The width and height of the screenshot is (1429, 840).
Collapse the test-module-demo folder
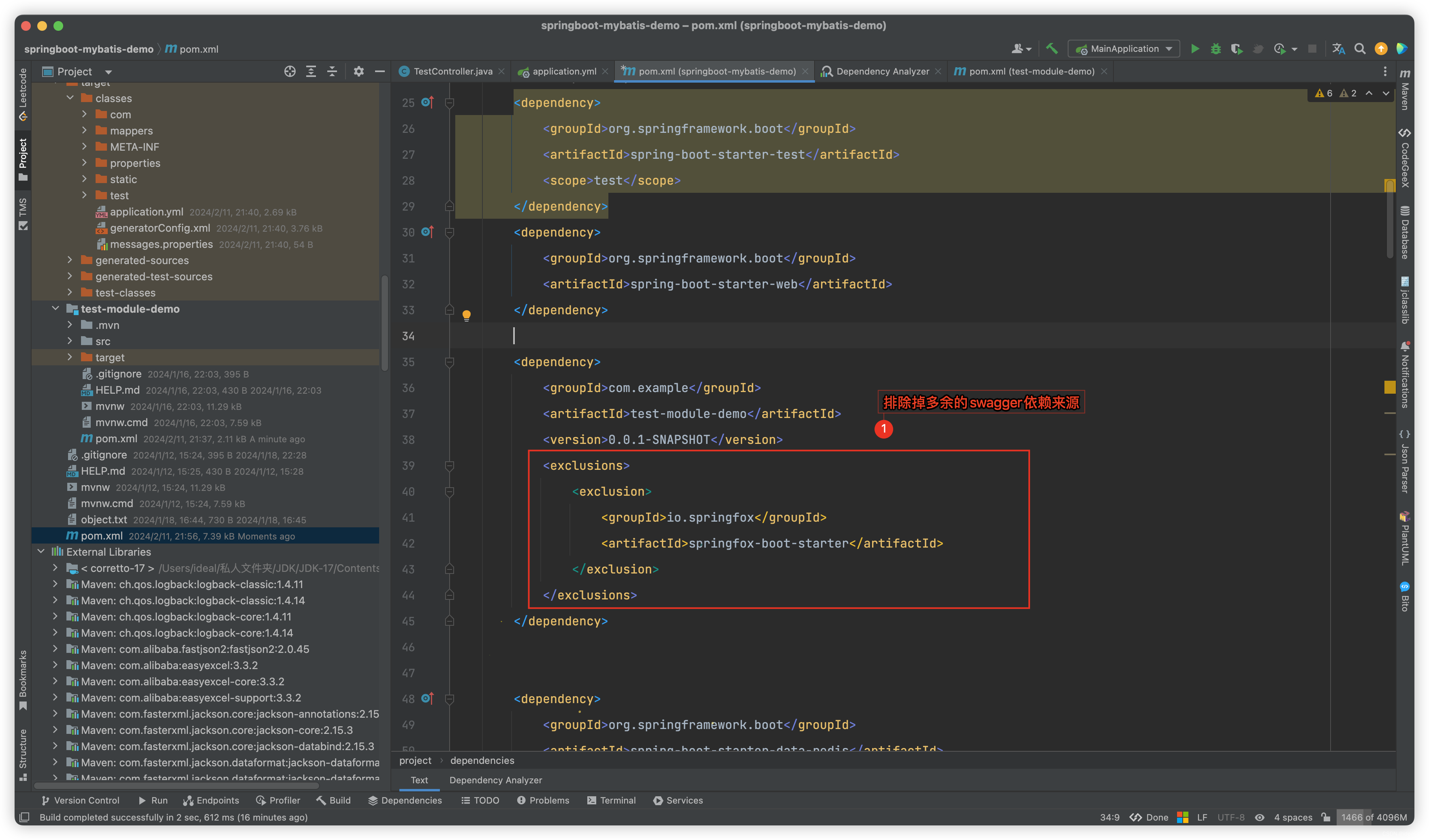55,309
